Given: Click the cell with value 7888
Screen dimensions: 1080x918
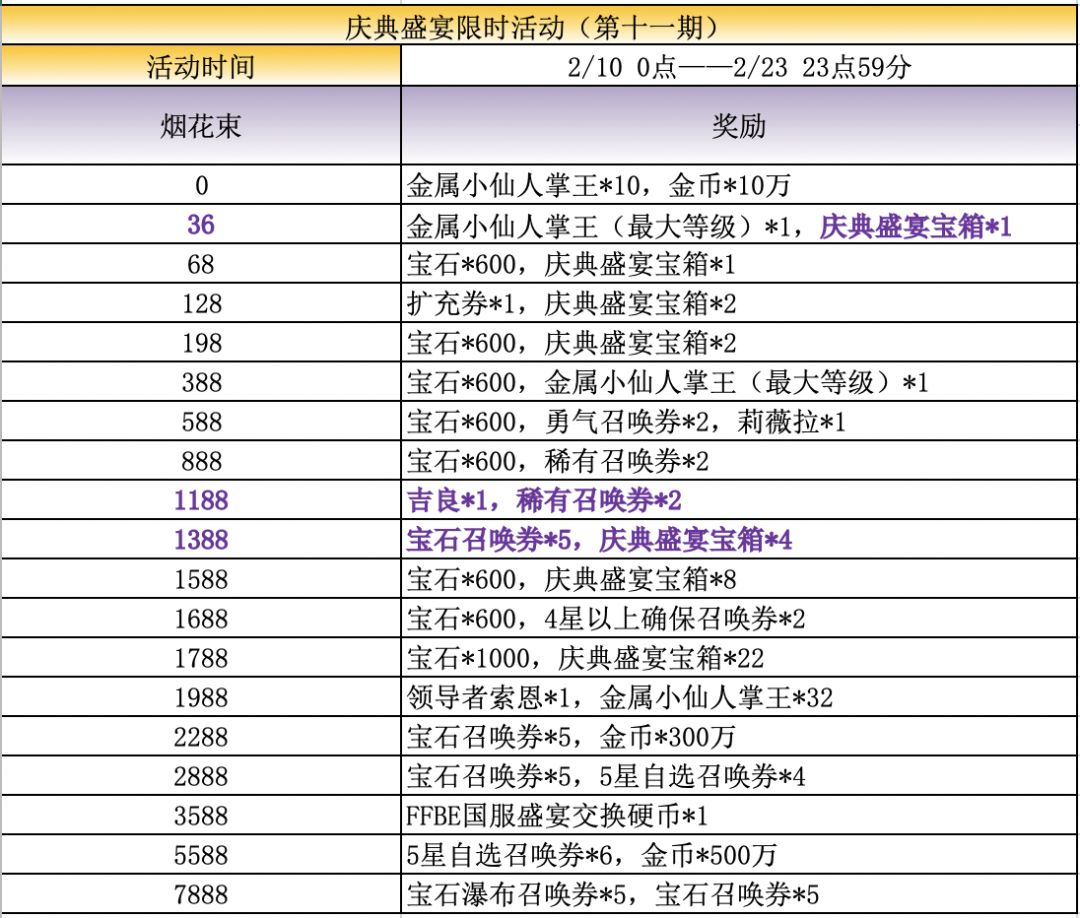Looking at the screenshot, I should (200, 895).
